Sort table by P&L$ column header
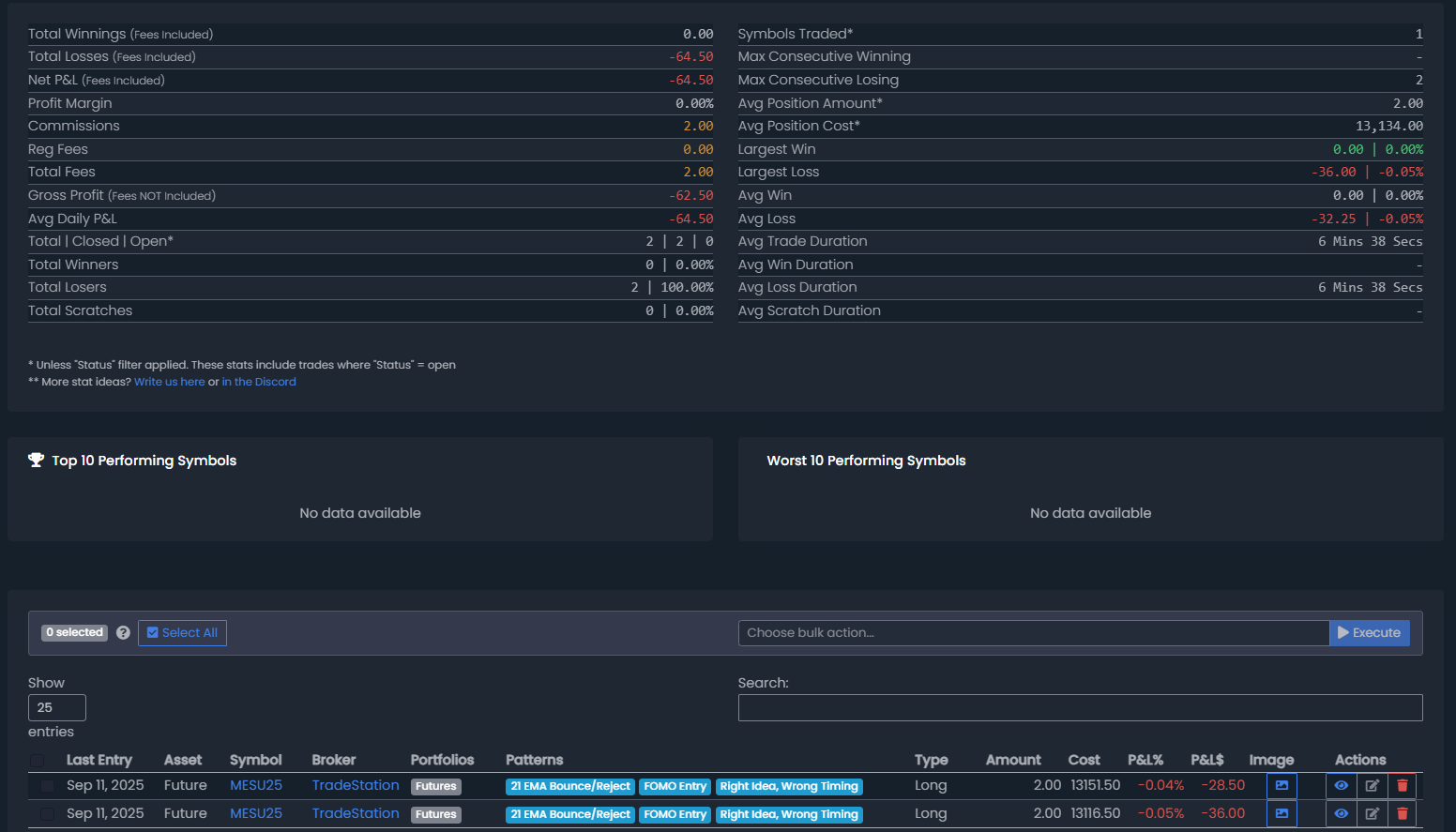 click(1206, 760)
